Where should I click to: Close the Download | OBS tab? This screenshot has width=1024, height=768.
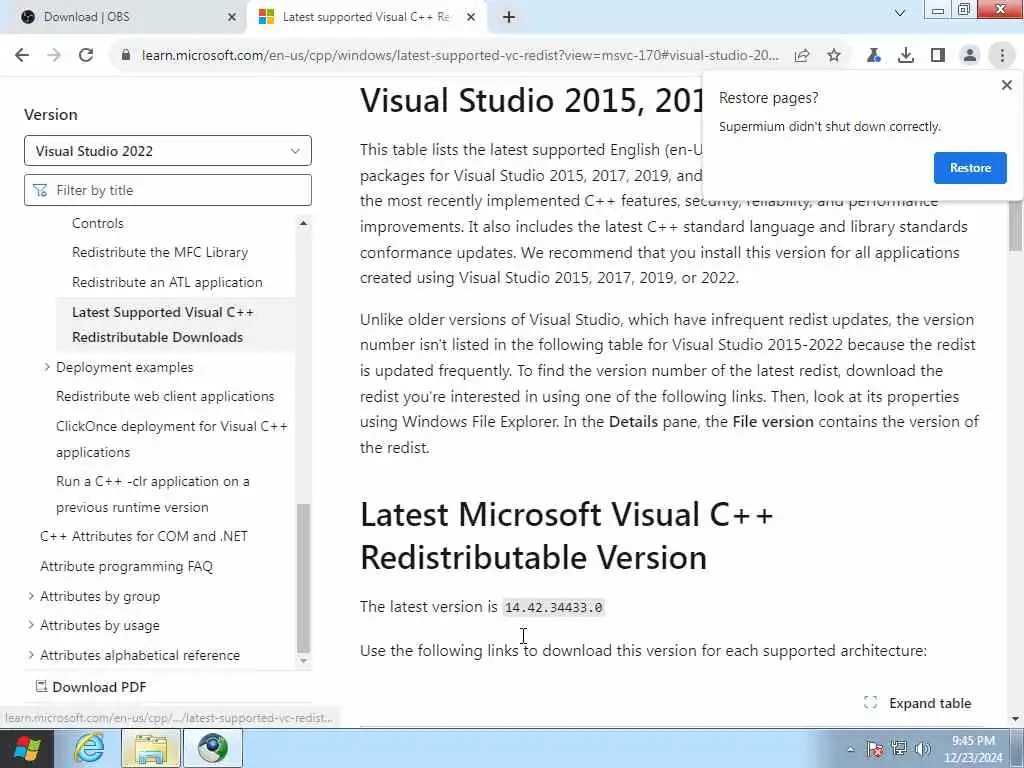tap(232, 18)
